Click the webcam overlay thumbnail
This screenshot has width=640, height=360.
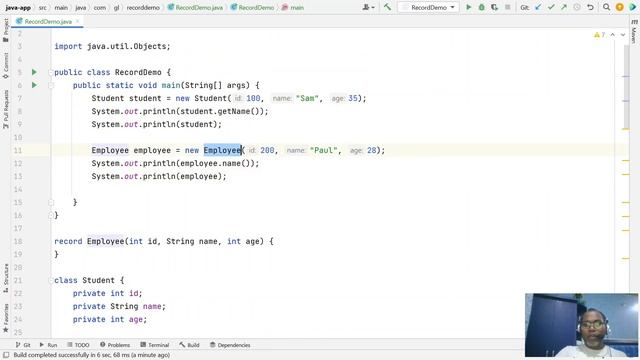pos(581,325)
